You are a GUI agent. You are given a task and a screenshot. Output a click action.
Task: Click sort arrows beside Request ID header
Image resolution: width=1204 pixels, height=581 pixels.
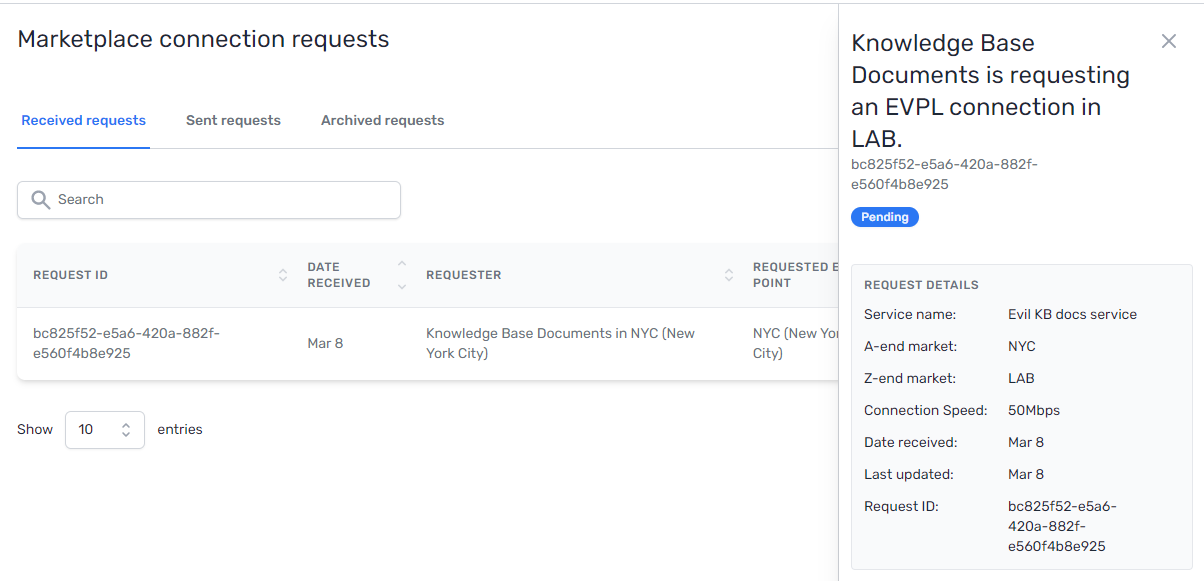[283, 275]
